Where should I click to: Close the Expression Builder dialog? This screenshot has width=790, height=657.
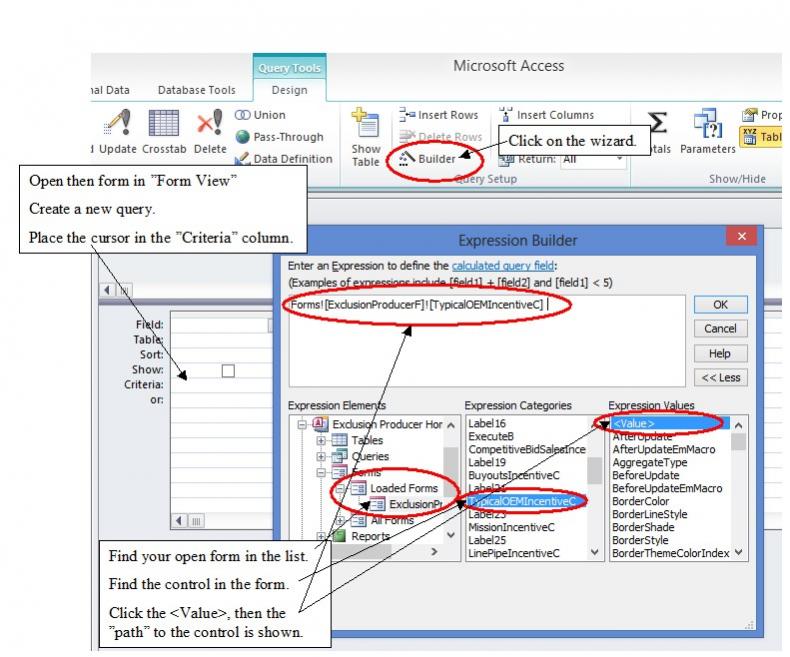tap(742, 236)
